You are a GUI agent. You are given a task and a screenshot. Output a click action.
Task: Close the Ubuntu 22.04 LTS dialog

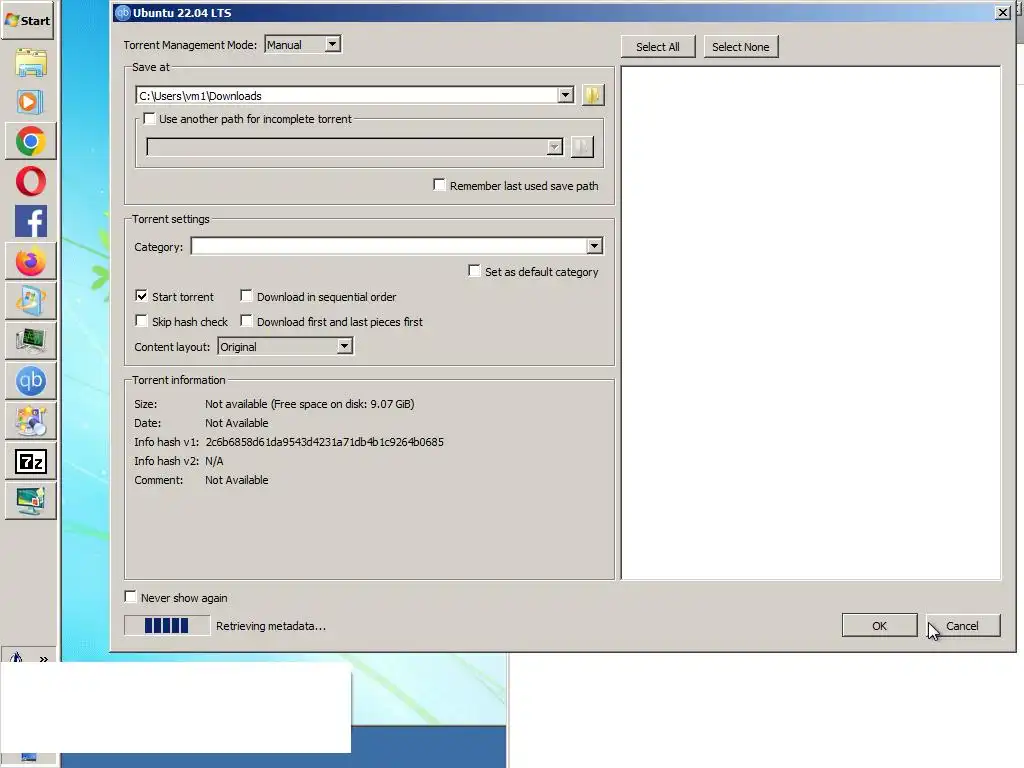tap(1002, 12)
